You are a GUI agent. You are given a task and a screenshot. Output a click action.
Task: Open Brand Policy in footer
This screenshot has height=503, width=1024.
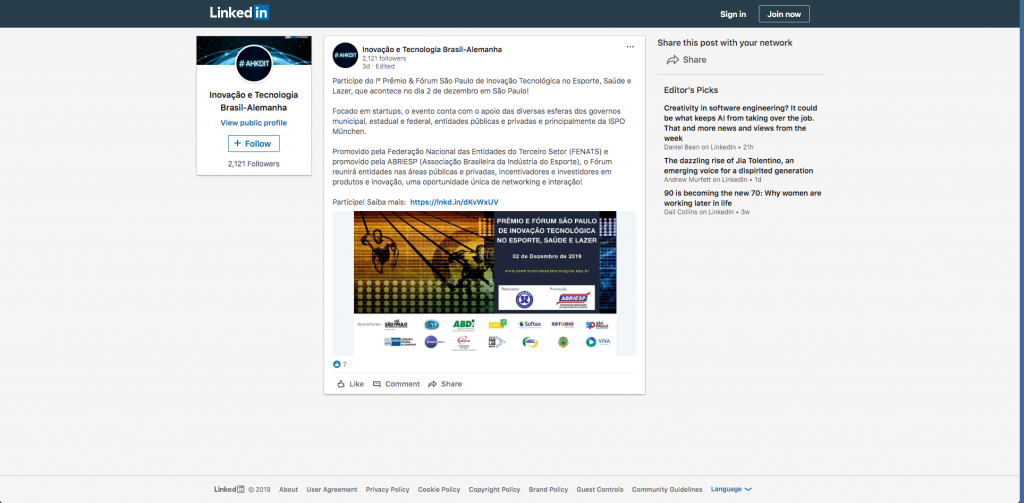(x=549, y=489)
